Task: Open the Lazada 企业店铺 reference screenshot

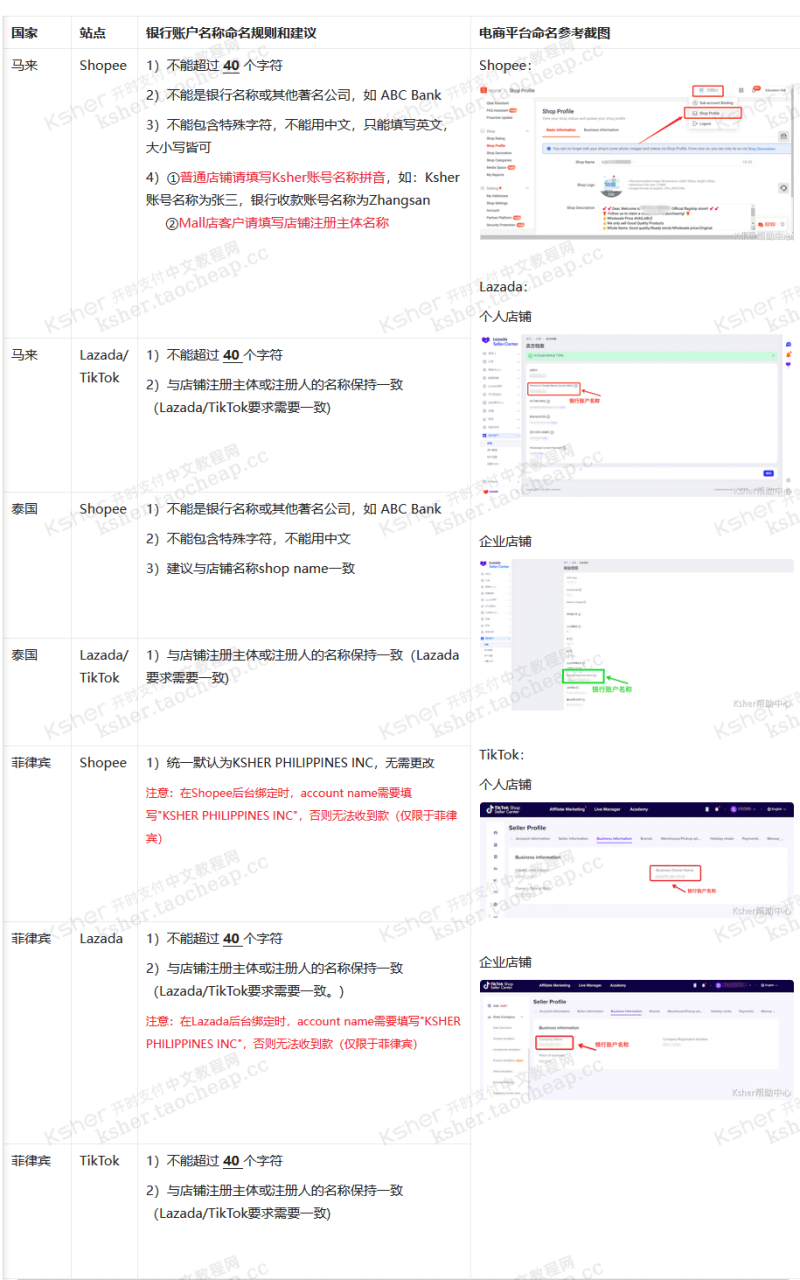Action: click(635, 636)
